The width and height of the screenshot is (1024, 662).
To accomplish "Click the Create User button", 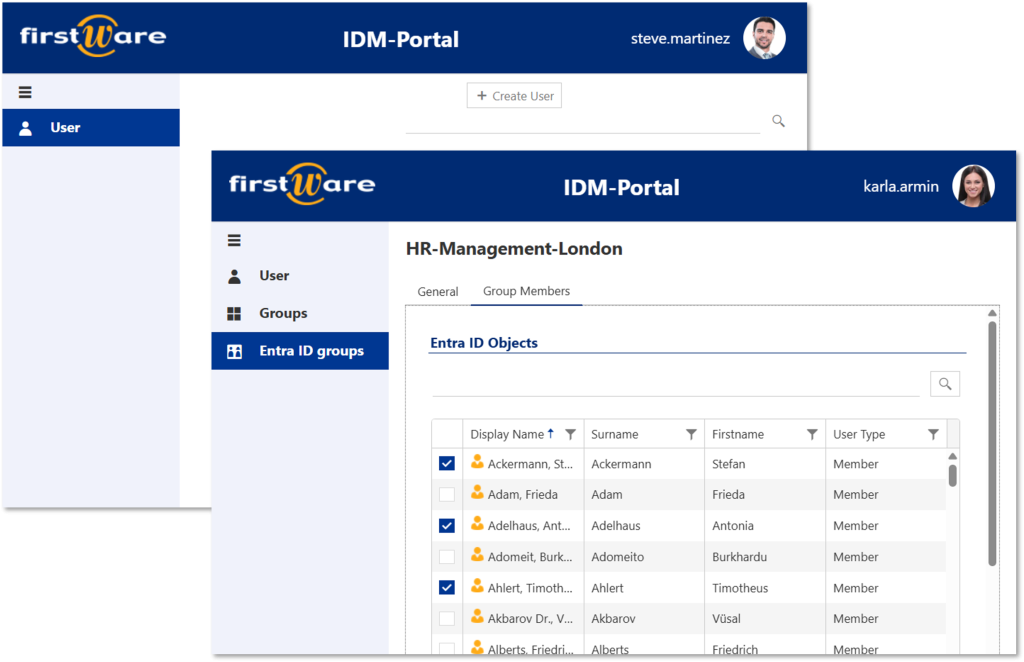I will (514, 95).
